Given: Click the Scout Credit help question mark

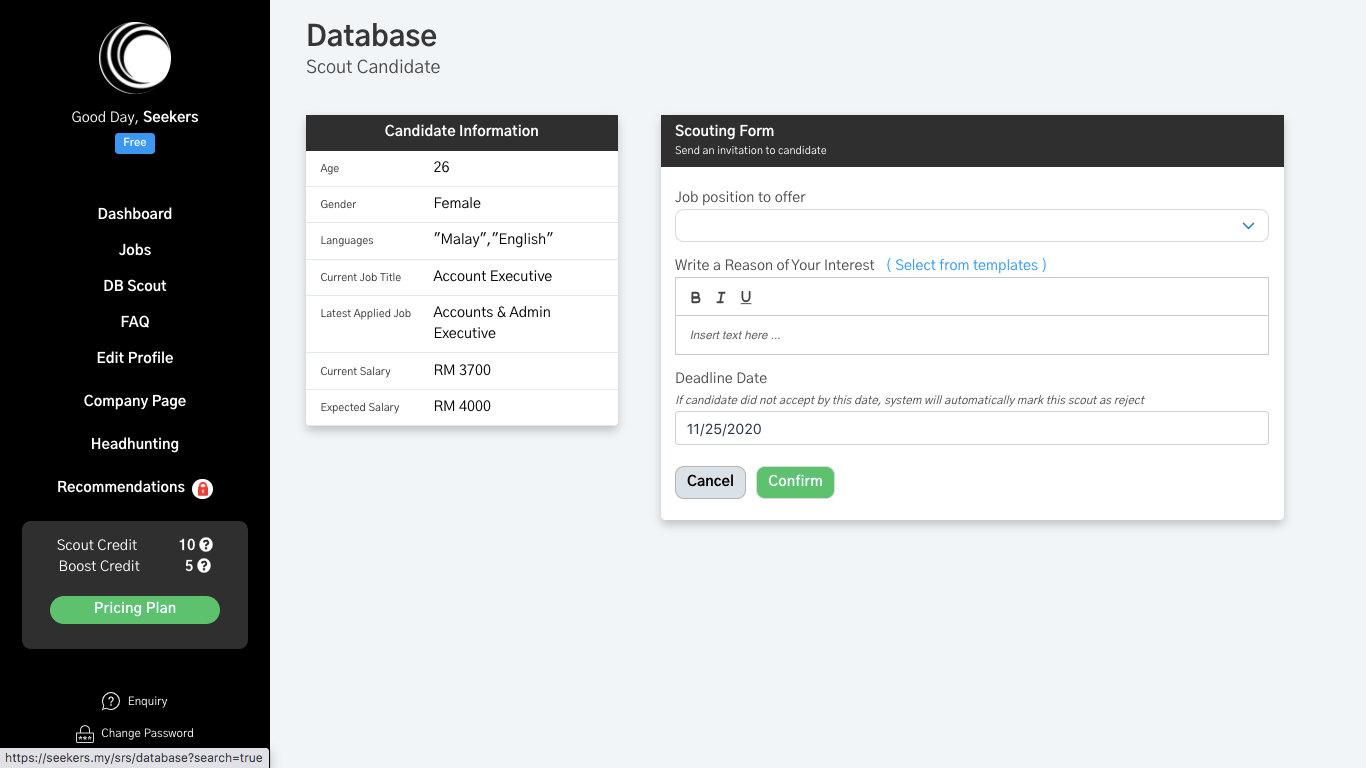Looking at the screenshot, I should point(206,545).
